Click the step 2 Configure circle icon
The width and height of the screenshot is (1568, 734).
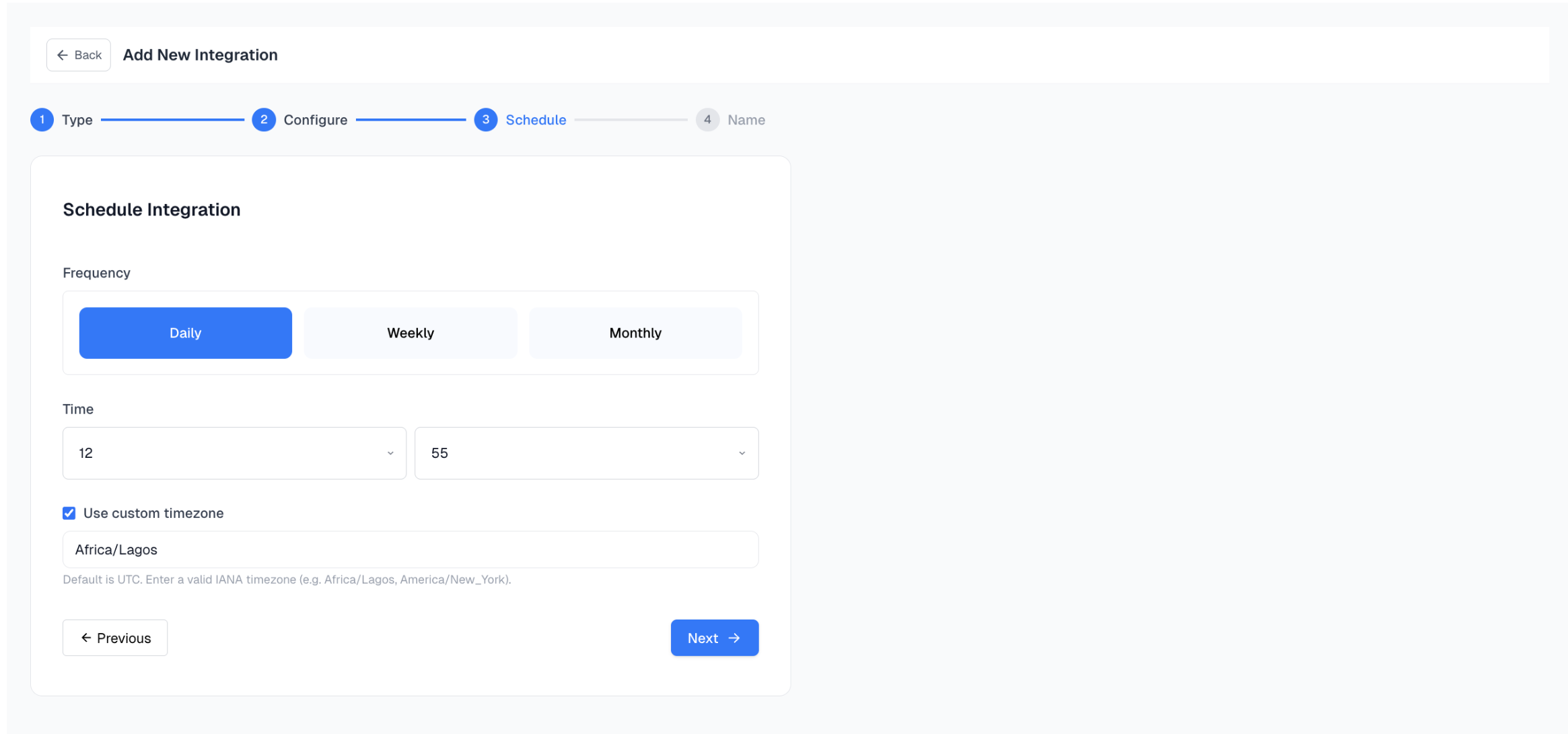pyautogui.click(x=264, y=119)
